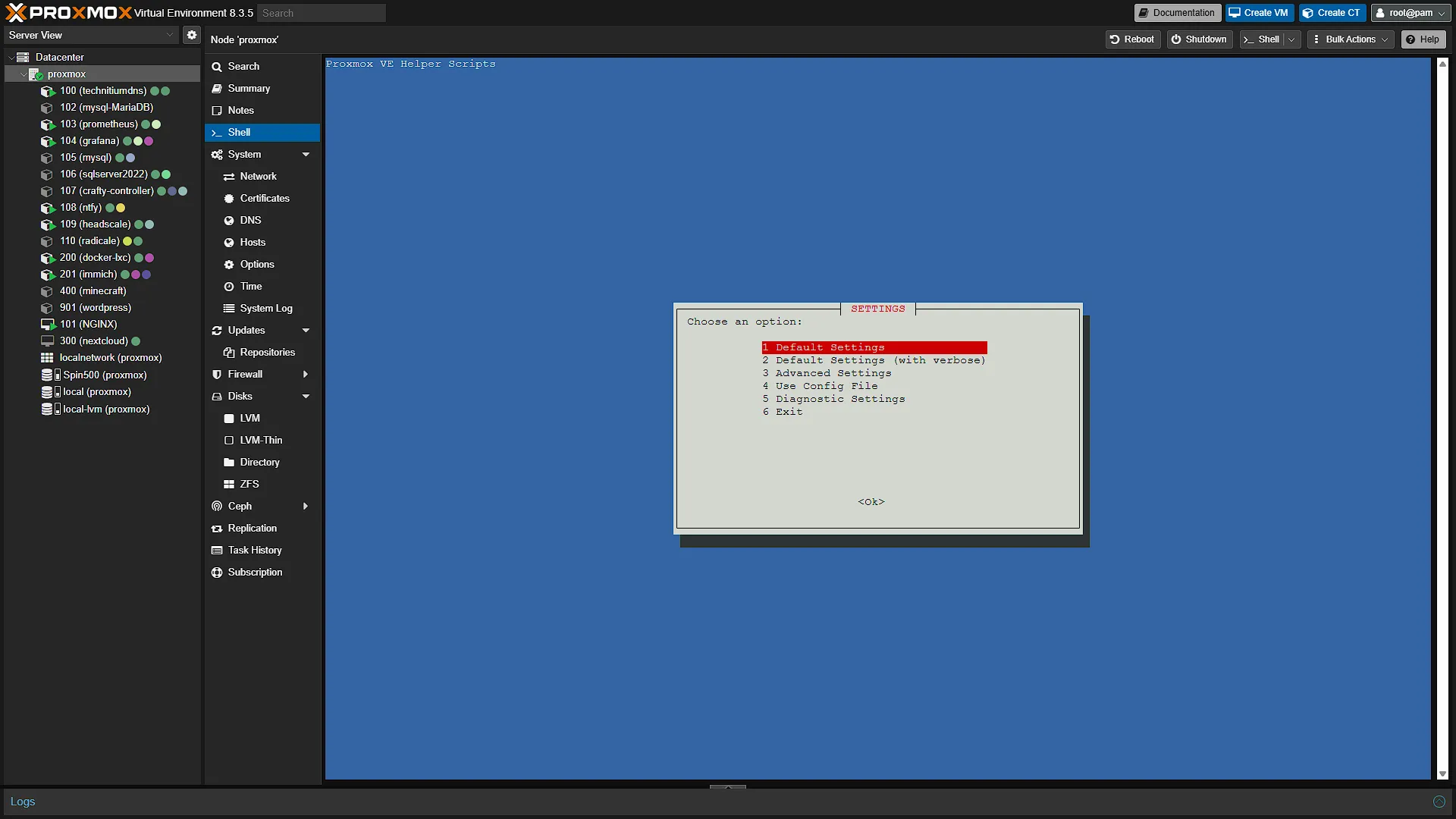Screen dimensions: 1456x819
Task: Click the Reboot button
Action: [x=1132, y=39]
